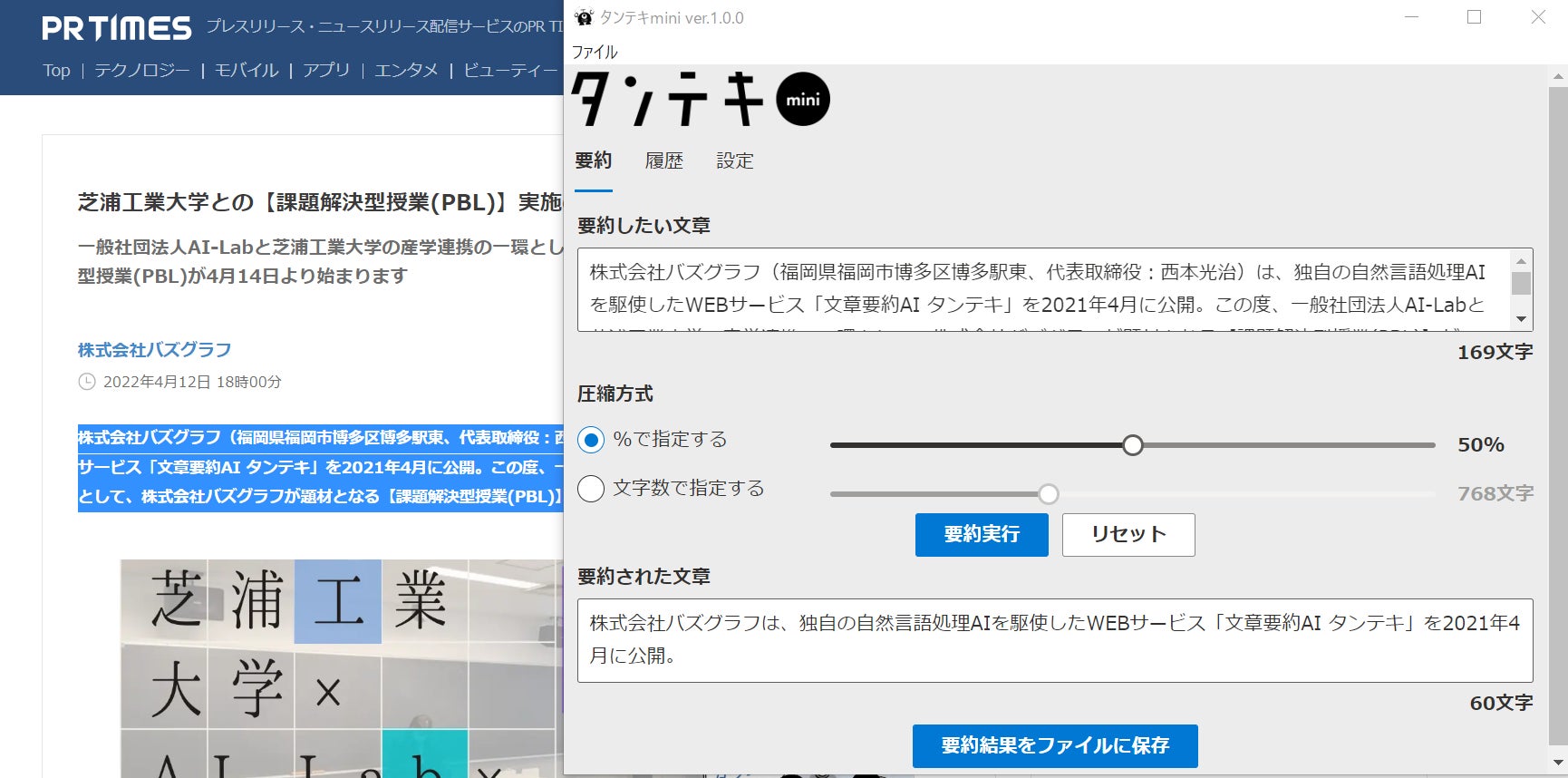Open アプリ category in PR TIMES
The image size is (1568, 778).
[326, 70]
